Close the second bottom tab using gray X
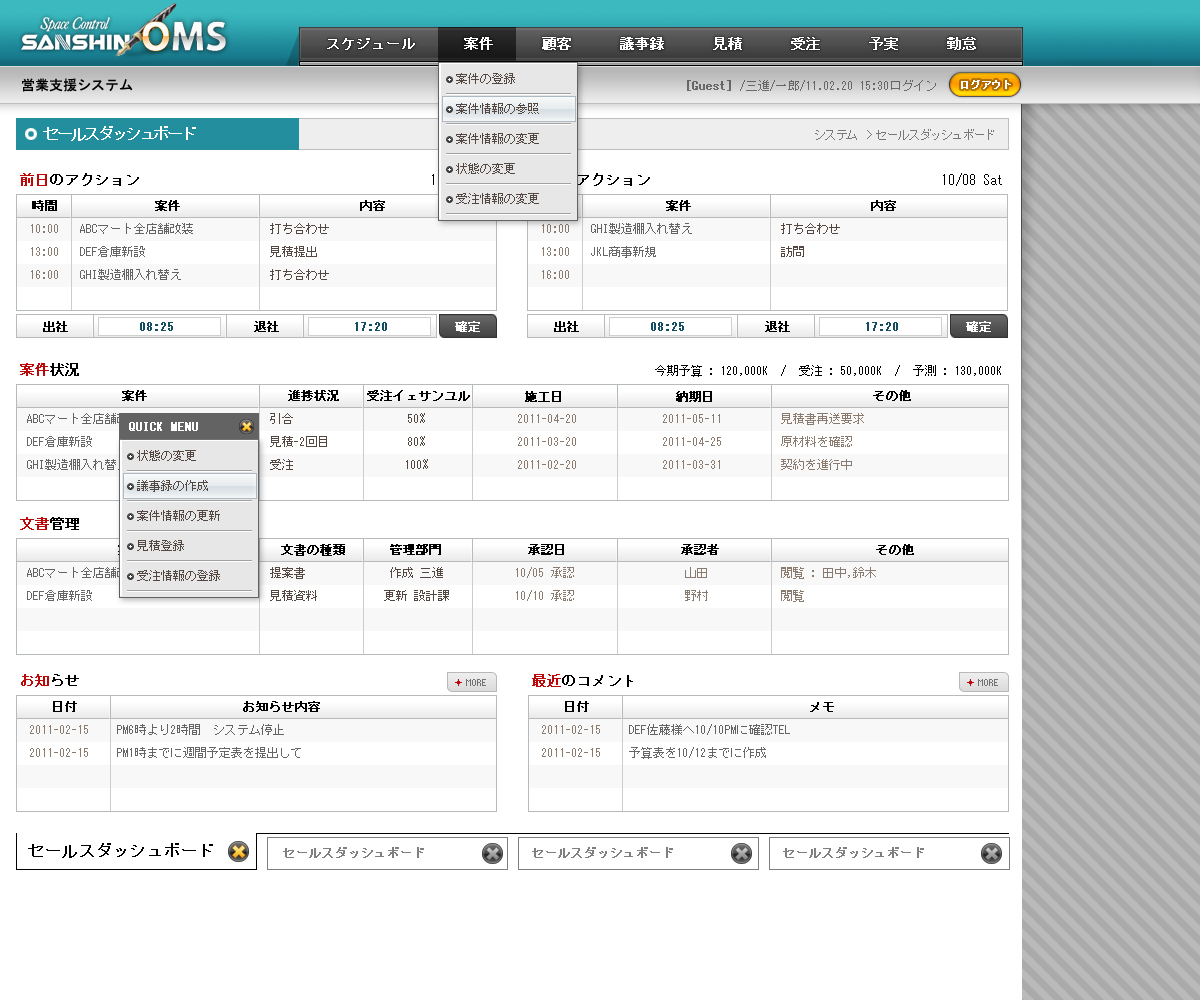Viewport: 1200px width, 1000px height. coord(492,853)
